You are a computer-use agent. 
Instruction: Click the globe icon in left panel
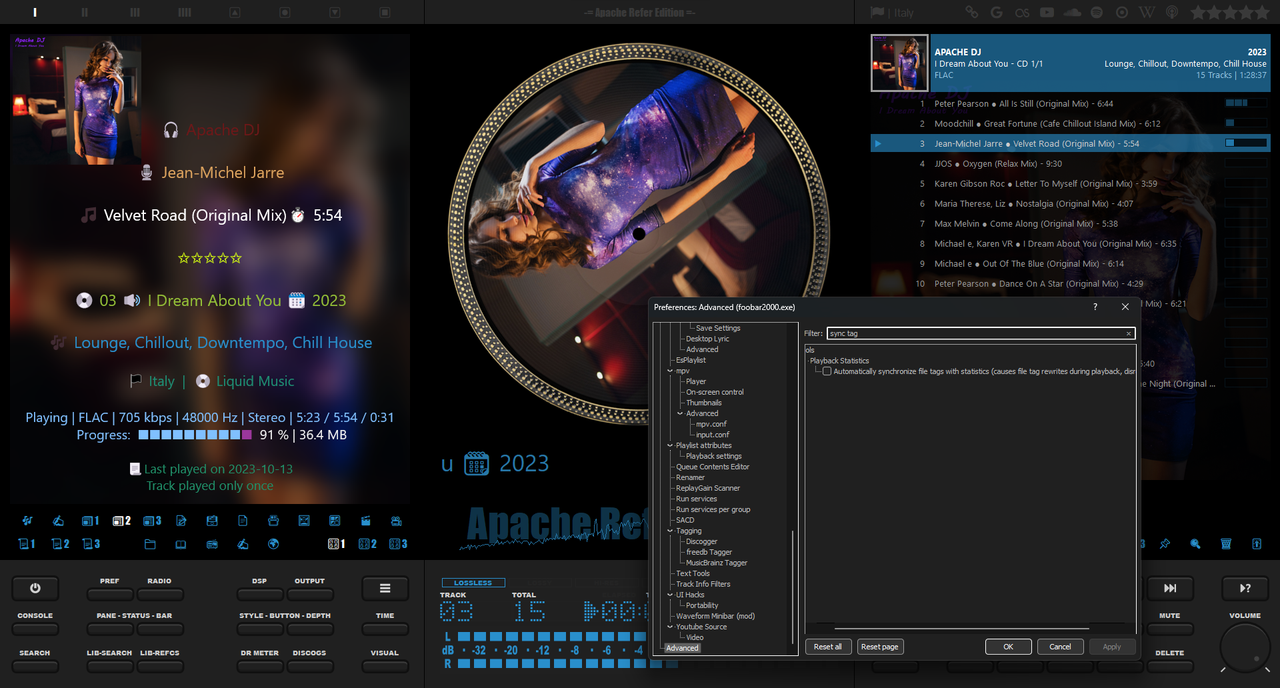click(273, 544)
